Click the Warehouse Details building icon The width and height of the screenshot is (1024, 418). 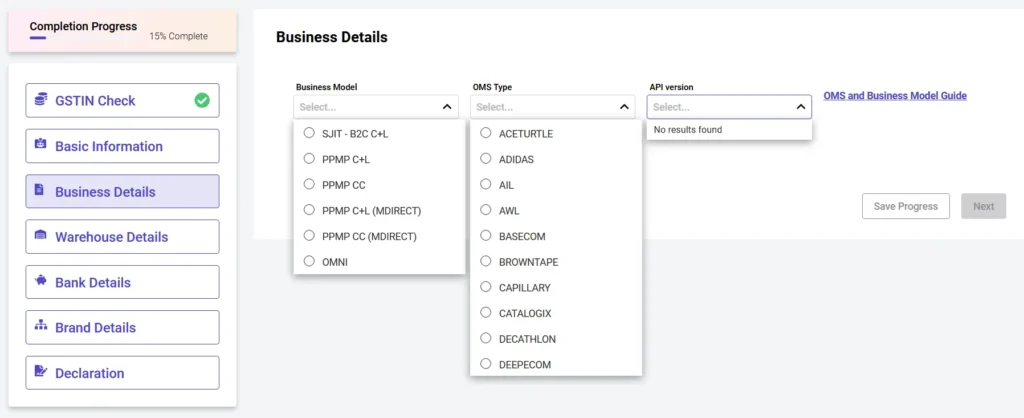pyautogui.click(x=40, y=235)
